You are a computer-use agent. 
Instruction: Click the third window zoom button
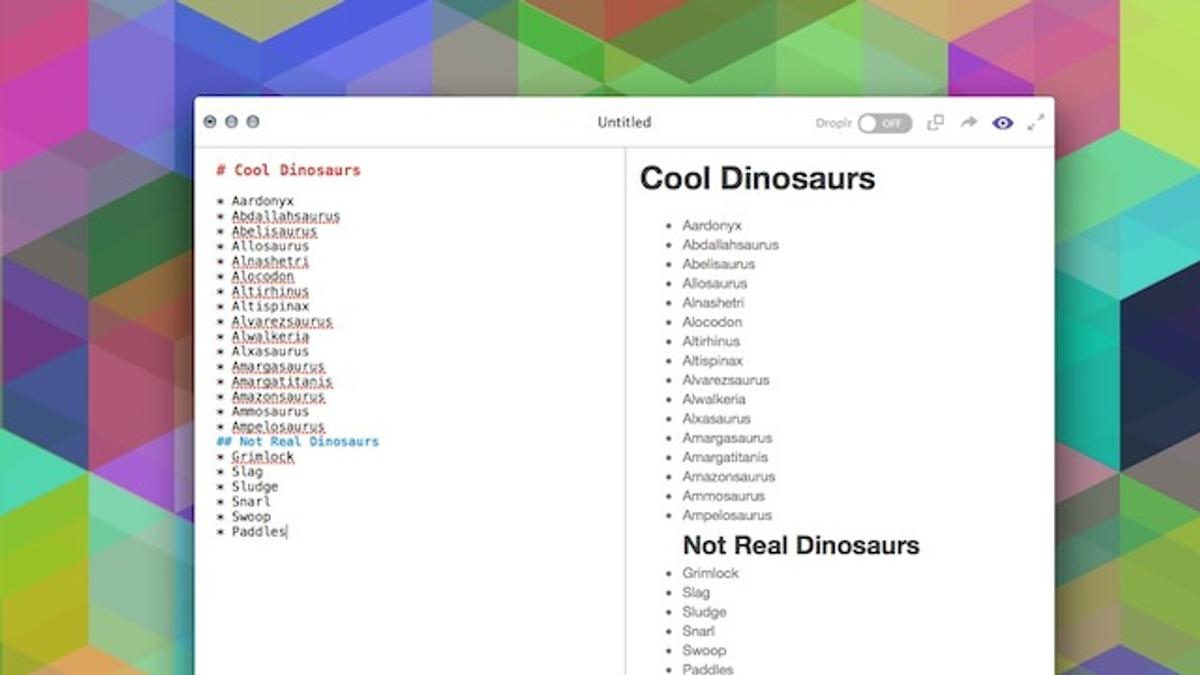[x=253, y=122]
